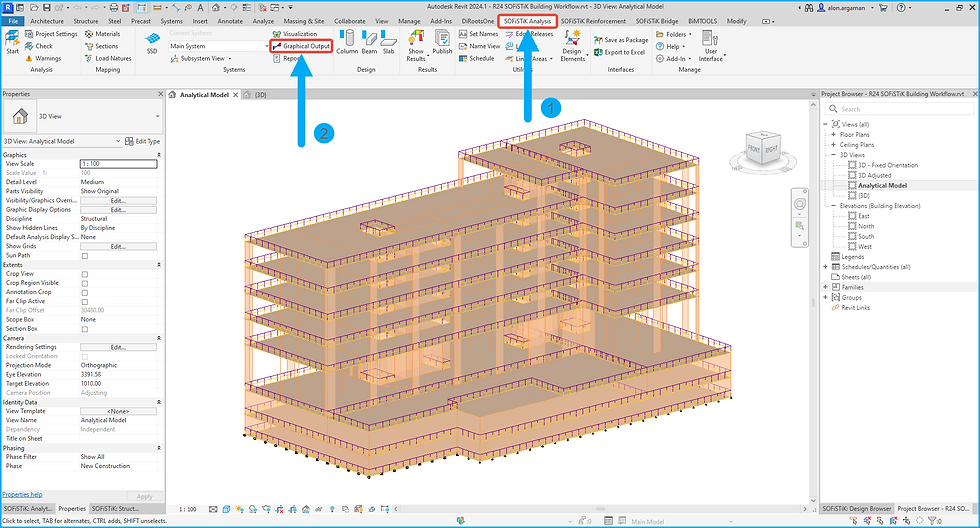
Task: Expand the Floor Plans tree node
Action: pyautogui.click(x=833, y=134)
